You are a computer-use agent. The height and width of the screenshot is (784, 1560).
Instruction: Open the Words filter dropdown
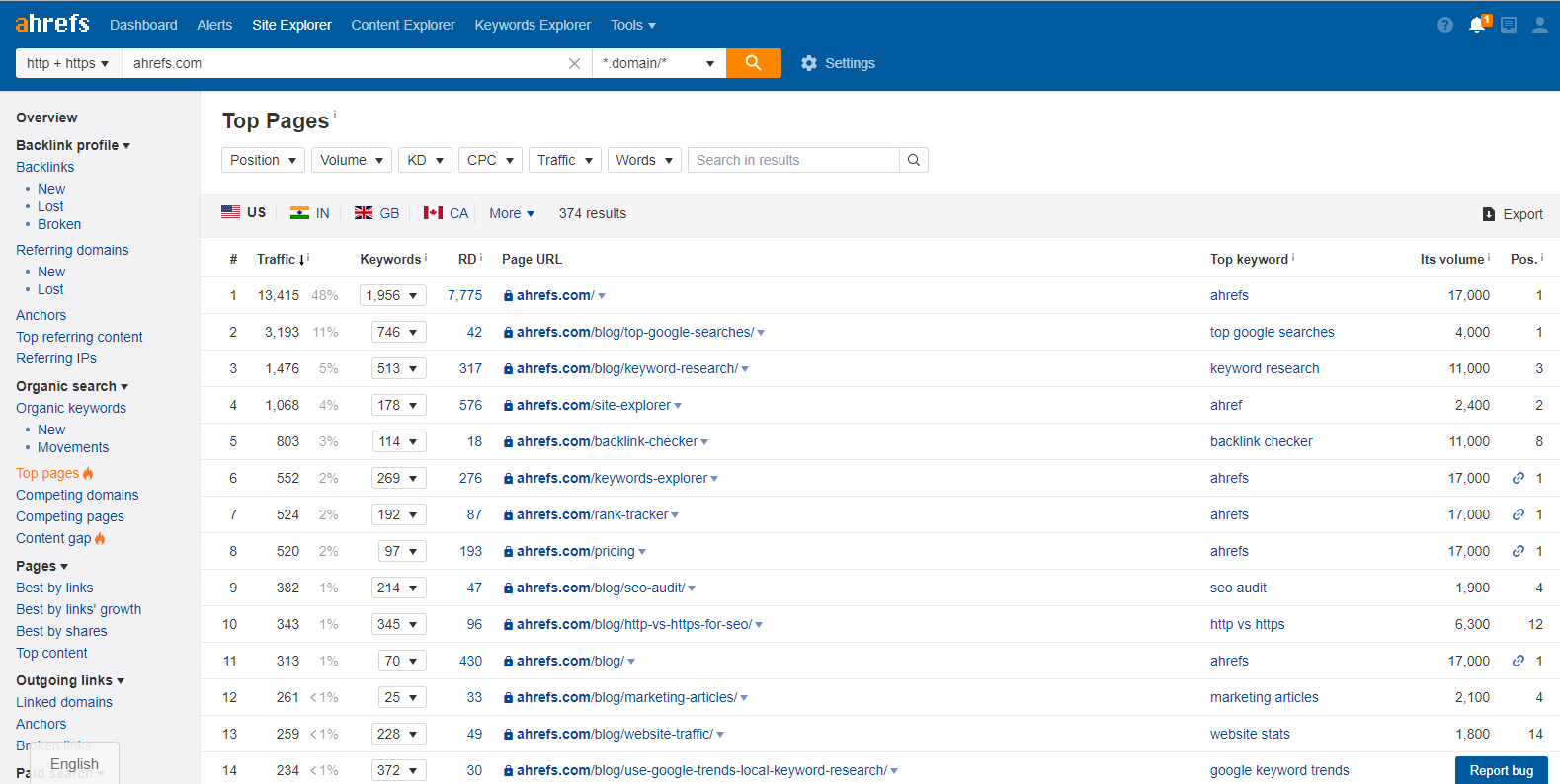[x=644, y=160]
